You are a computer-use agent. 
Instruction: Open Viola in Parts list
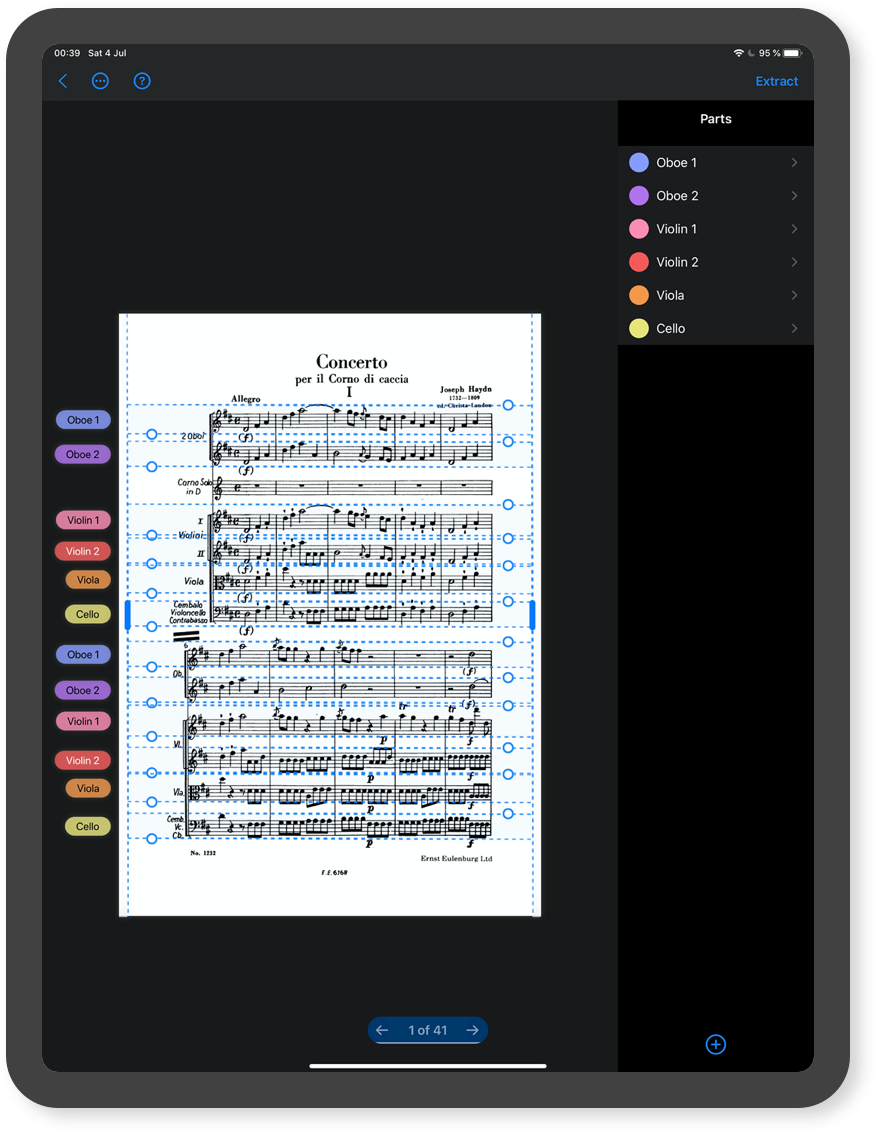(x=716, y=295)
